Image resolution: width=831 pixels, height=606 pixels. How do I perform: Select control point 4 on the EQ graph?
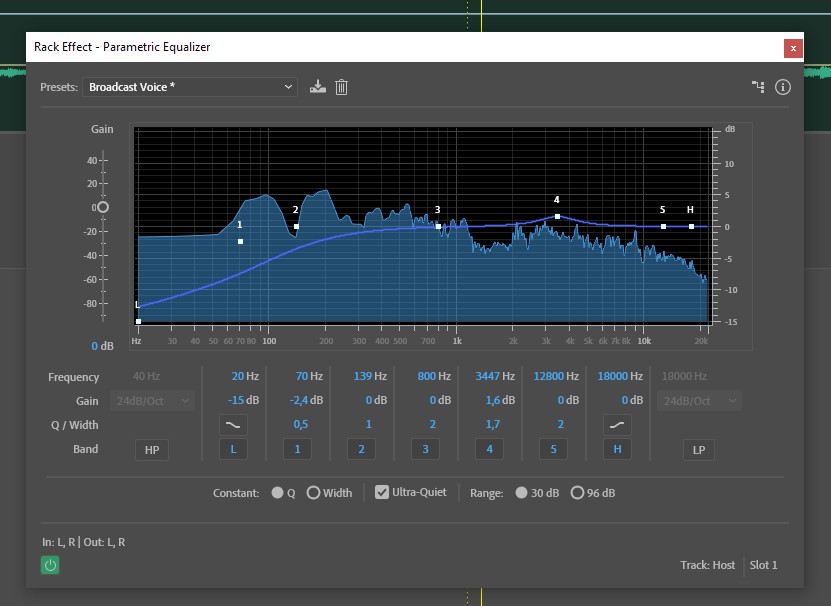click(557, 216)
